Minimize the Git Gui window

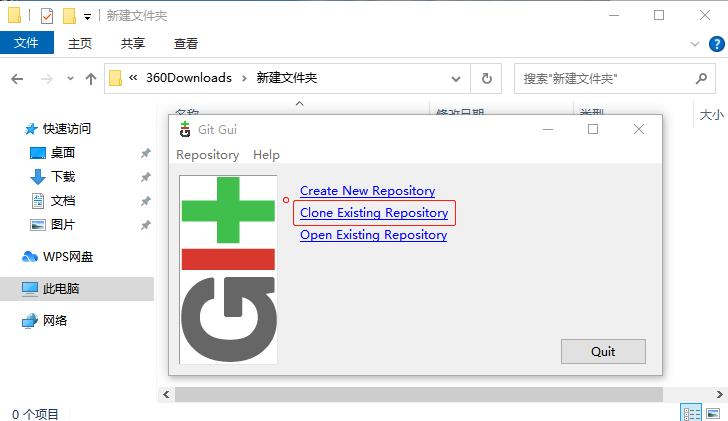point(548,130)
